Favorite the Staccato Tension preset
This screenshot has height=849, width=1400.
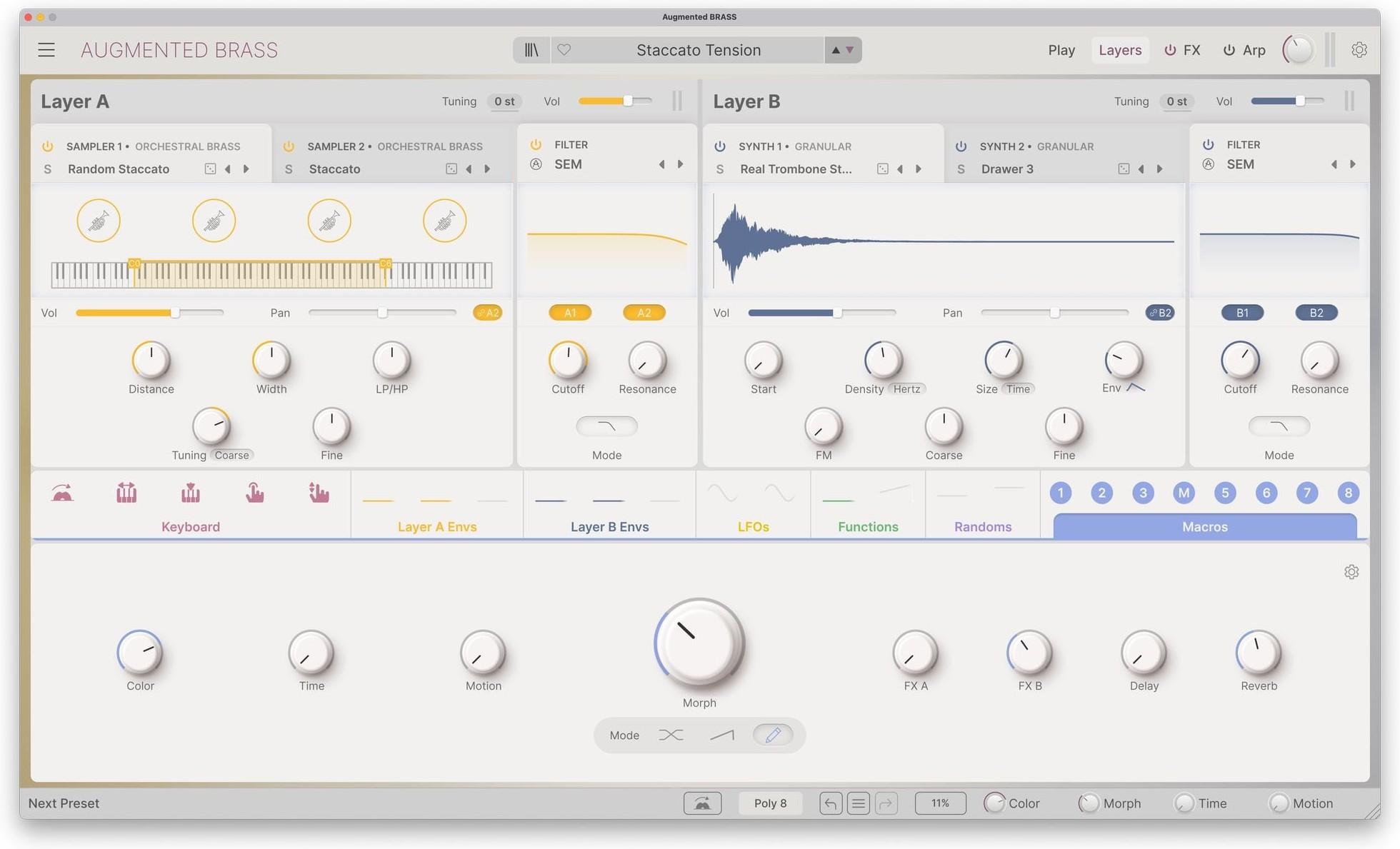[x=564, y=49]
